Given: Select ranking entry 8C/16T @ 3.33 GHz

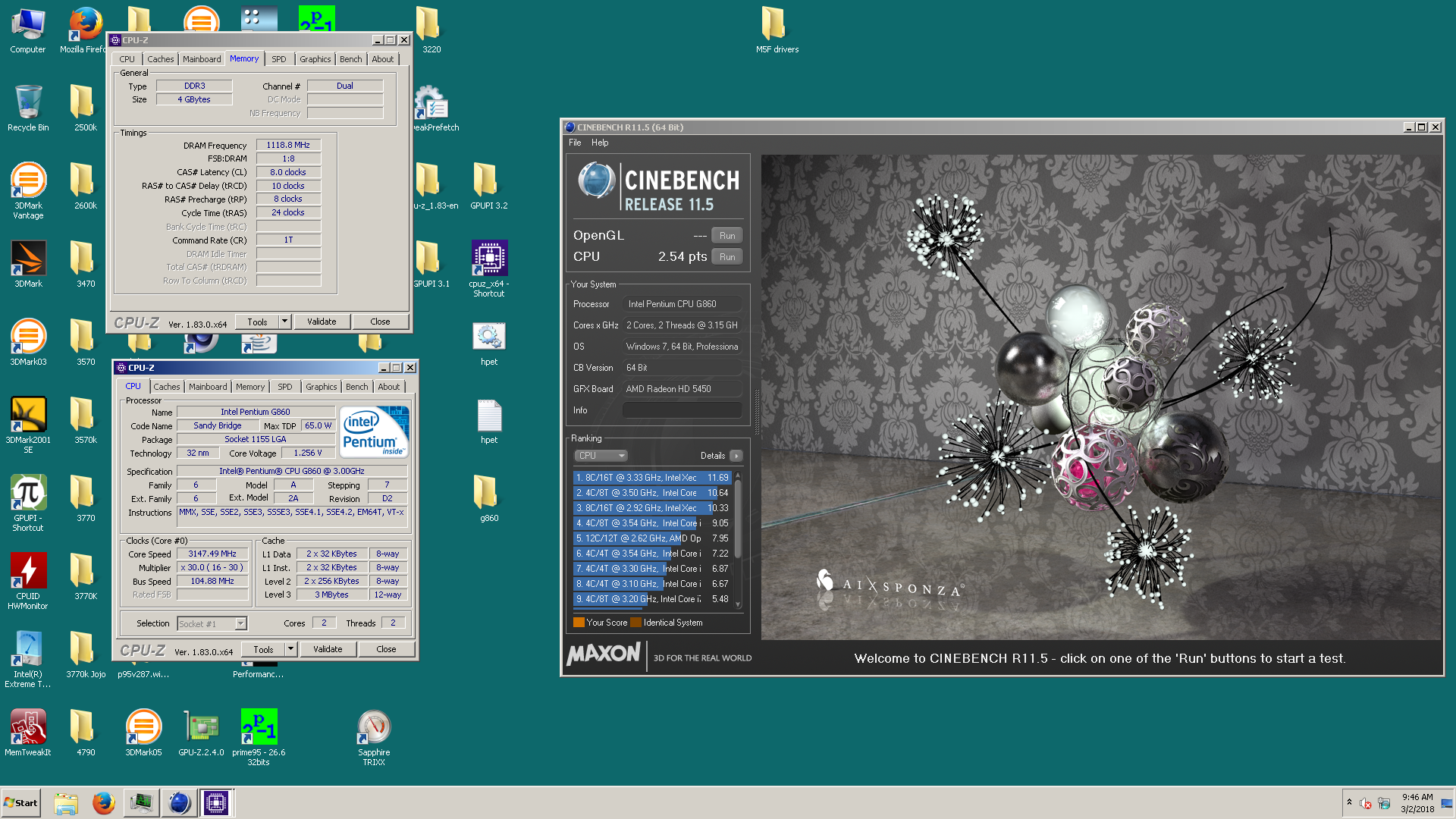Looking at the screenshot, I should point(652,478).
